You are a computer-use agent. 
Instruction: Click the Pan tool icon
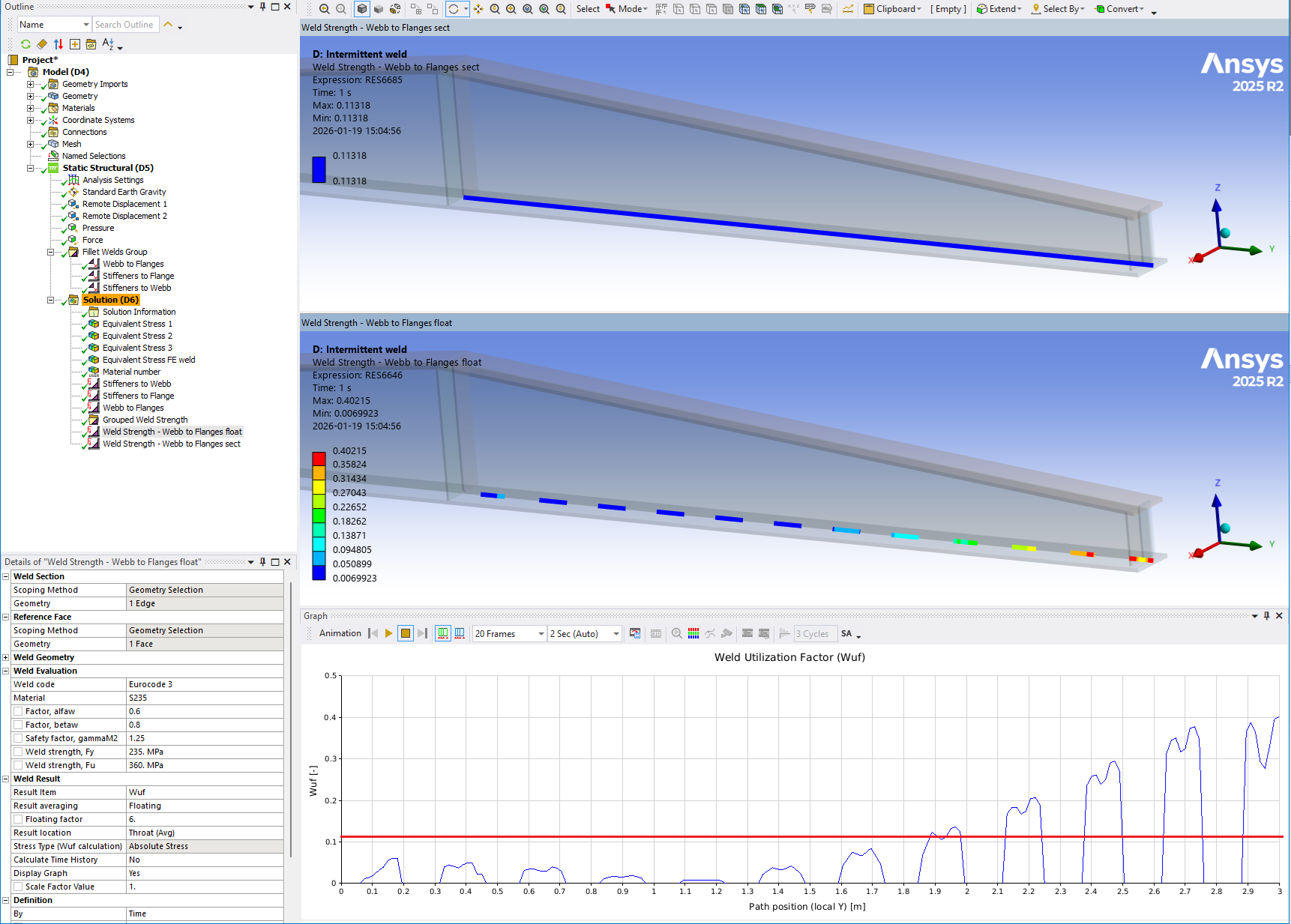[x=478, y=9]
